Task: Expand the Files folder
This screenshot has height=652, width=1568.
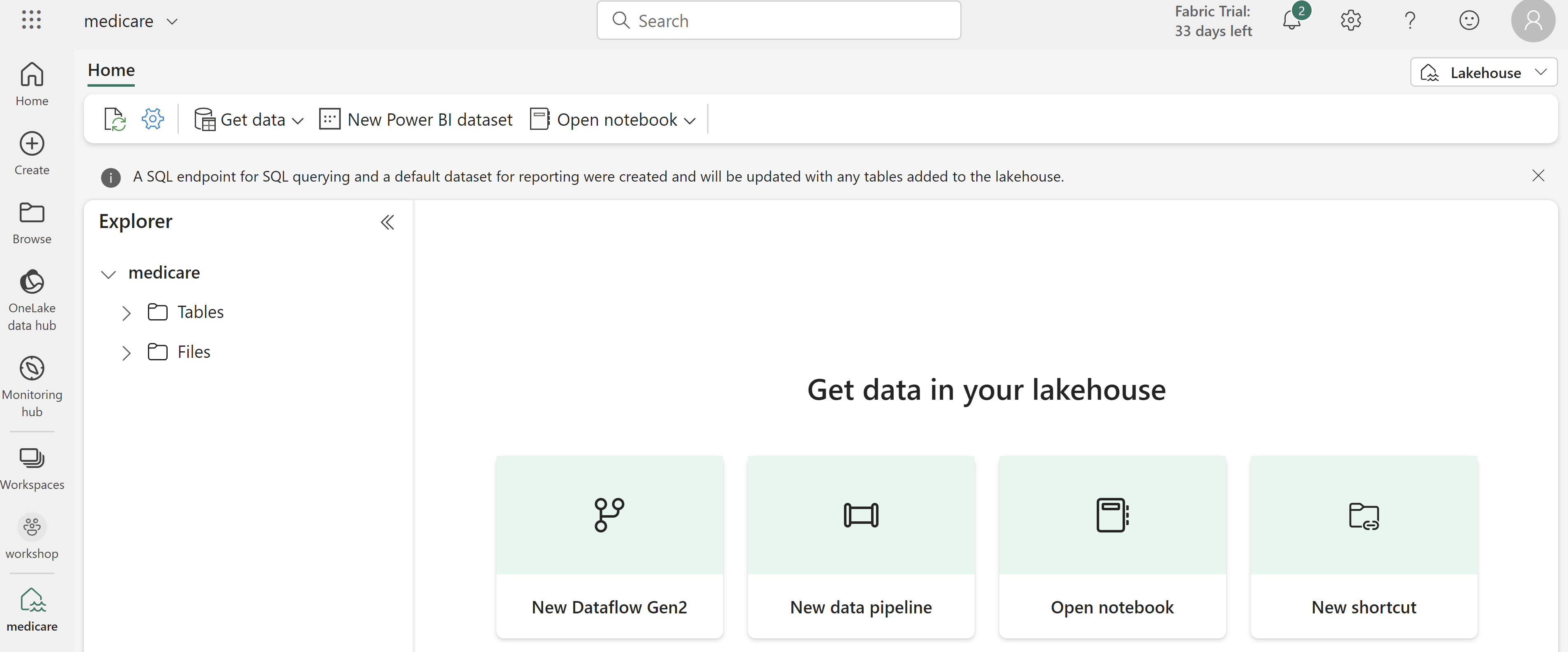Action: pyautogui.click(x=126, y=353)
